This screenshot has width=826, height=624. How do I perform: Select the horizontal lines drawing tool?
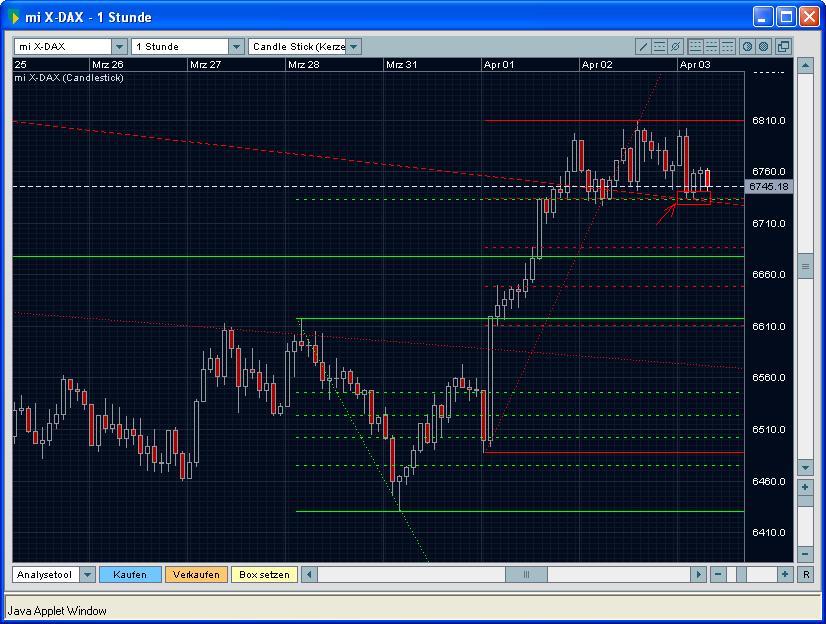tap(659, 46)
